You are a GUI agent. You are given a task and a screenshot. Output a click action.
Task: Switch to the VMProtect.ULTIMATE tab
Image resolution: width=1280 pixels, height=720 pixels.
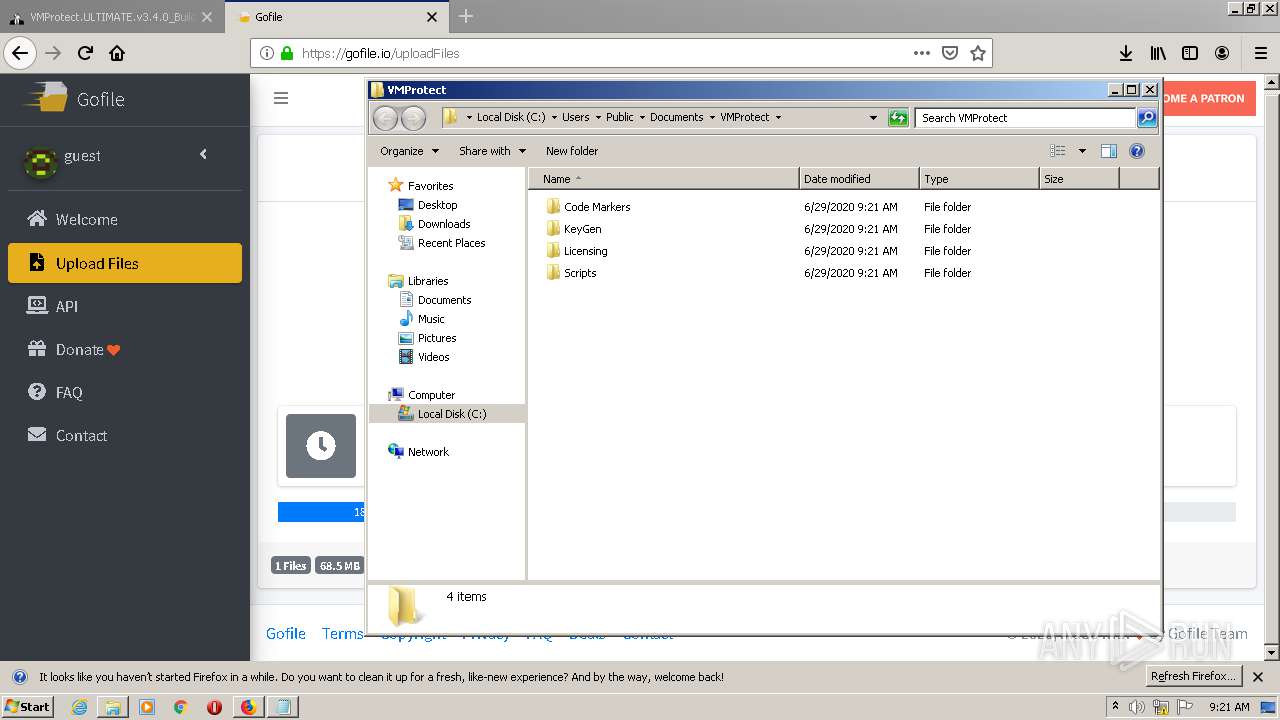112,17
